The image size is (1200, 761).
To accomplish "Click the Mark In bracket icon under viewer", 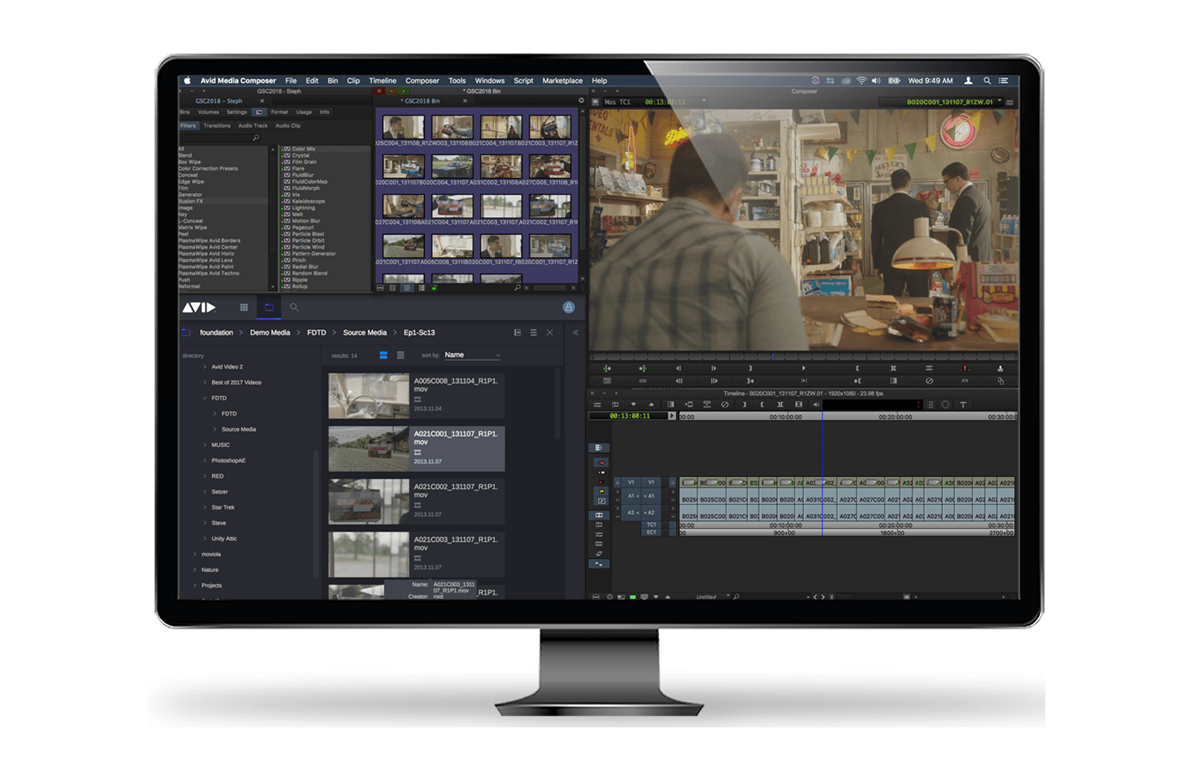I will [857, 368].
